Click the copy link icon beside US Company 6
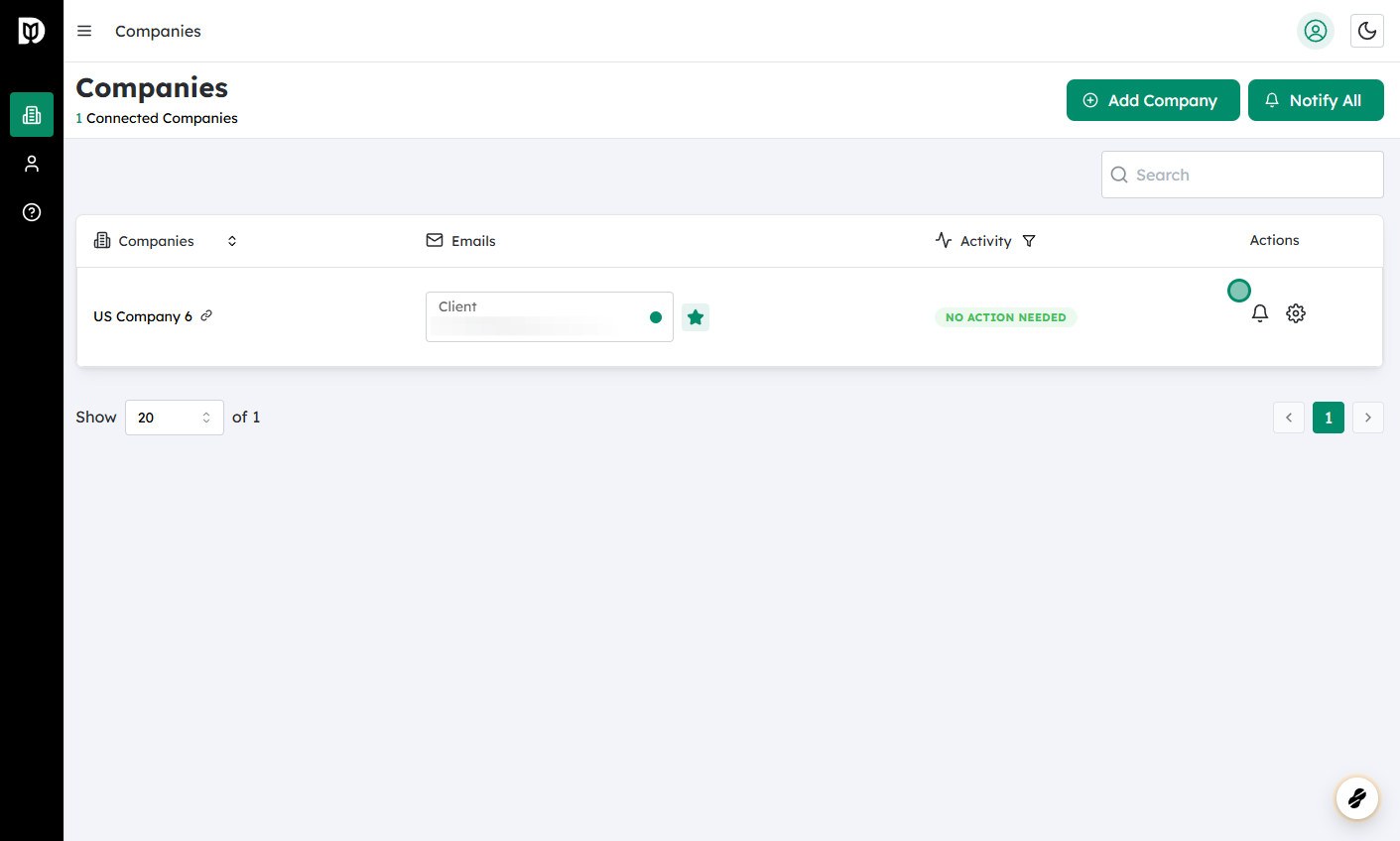1400x841 pixels. (x=206, y=315)
